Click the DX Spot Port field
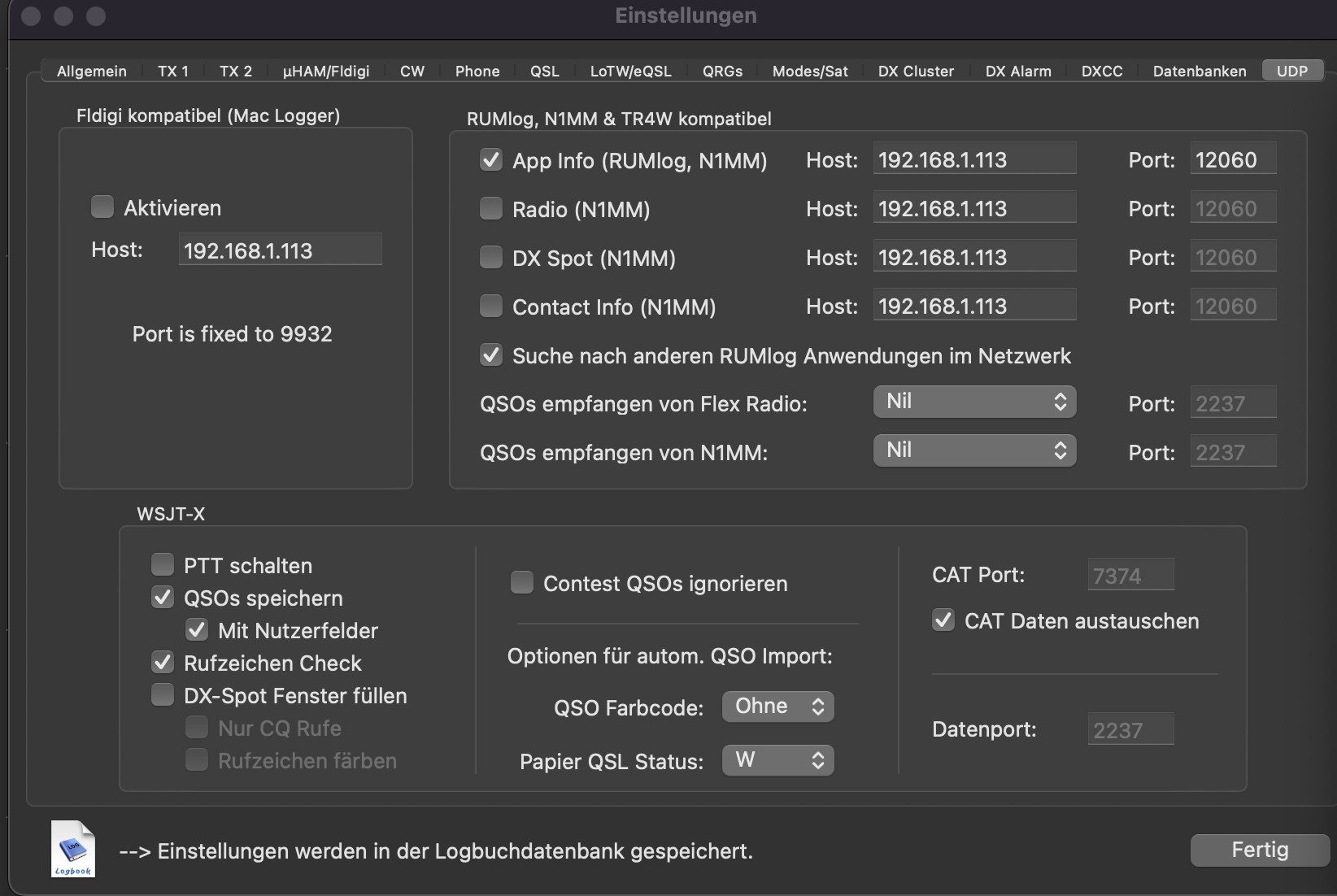Screen dimensions: 1337x896 1233,257
